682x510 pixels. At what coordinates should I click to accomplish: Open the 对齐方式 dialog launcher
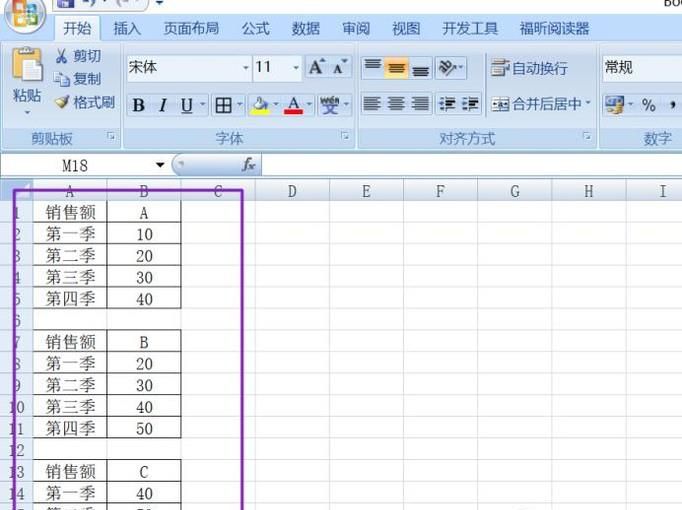(587, 137)
